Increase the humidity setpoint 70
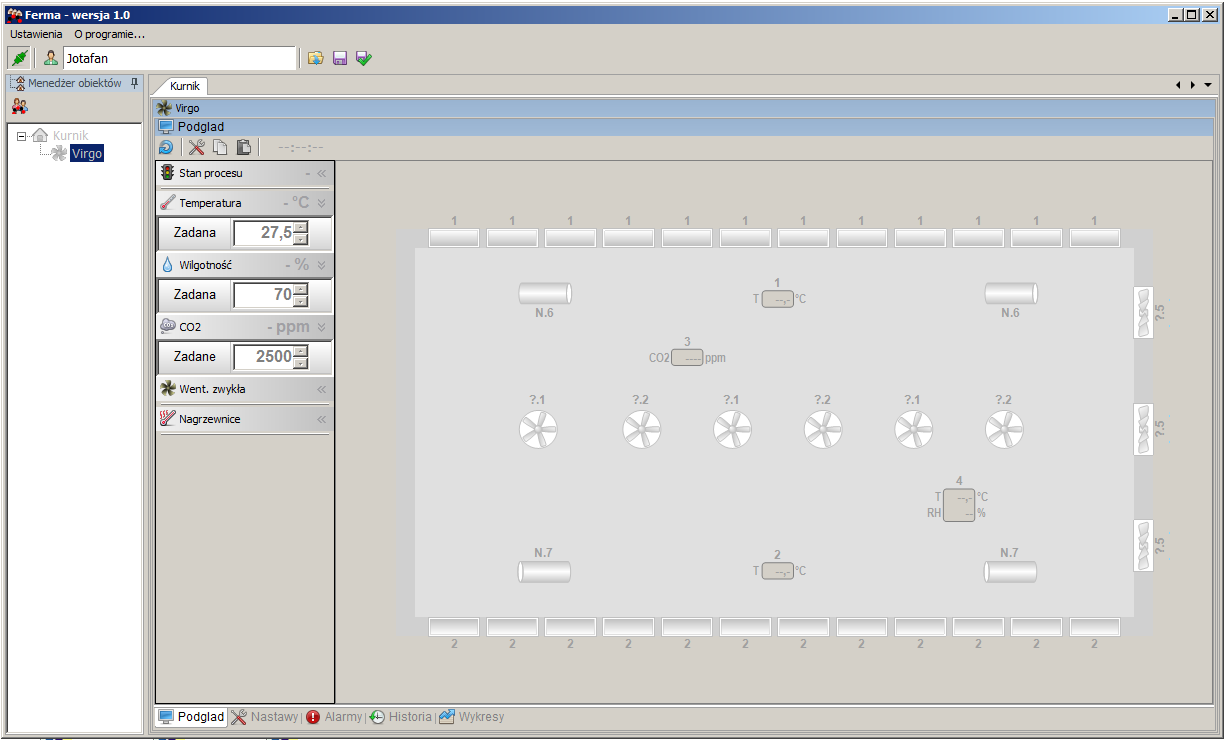This screenshot has width=1225, height=740. pyautogui.click(x=300, y=290)
